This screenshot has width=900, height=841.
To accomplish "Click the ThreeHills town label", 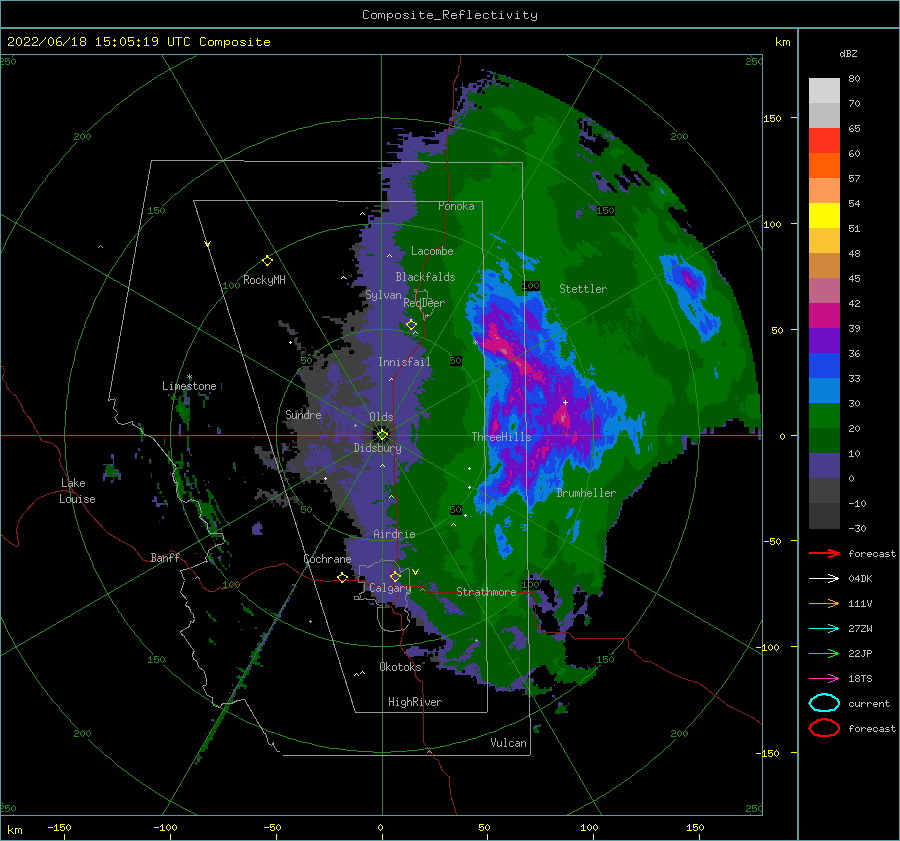I will click(501, 437).
